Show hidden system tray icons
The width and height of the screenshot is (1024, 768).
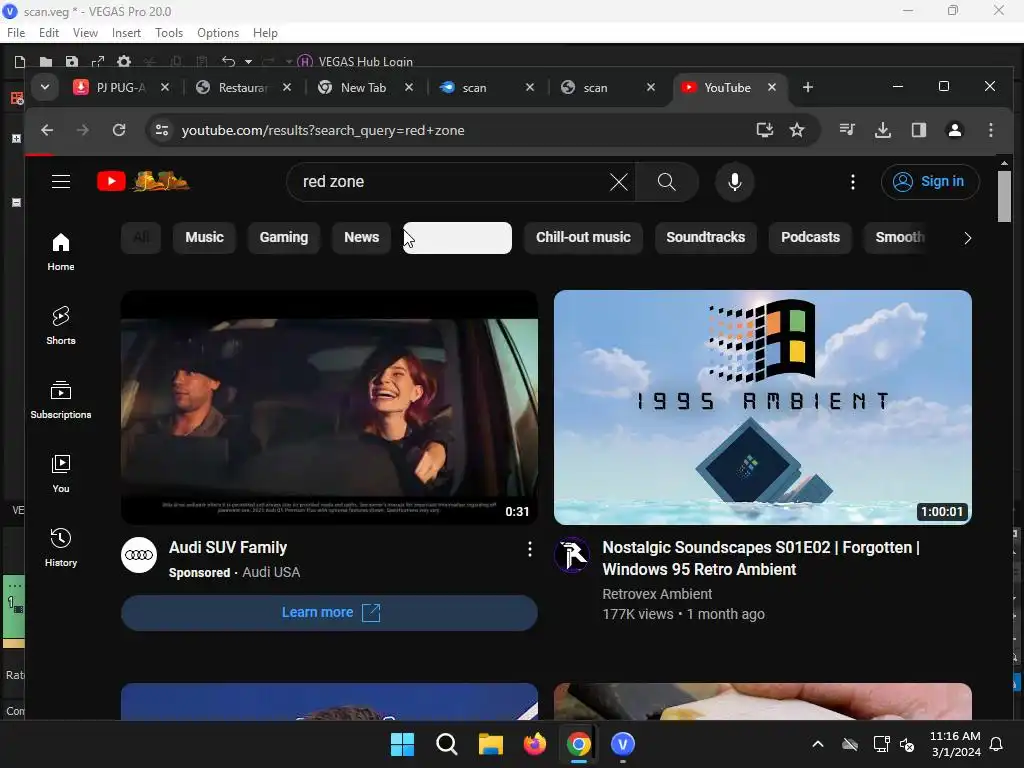[x=818, y=744]
